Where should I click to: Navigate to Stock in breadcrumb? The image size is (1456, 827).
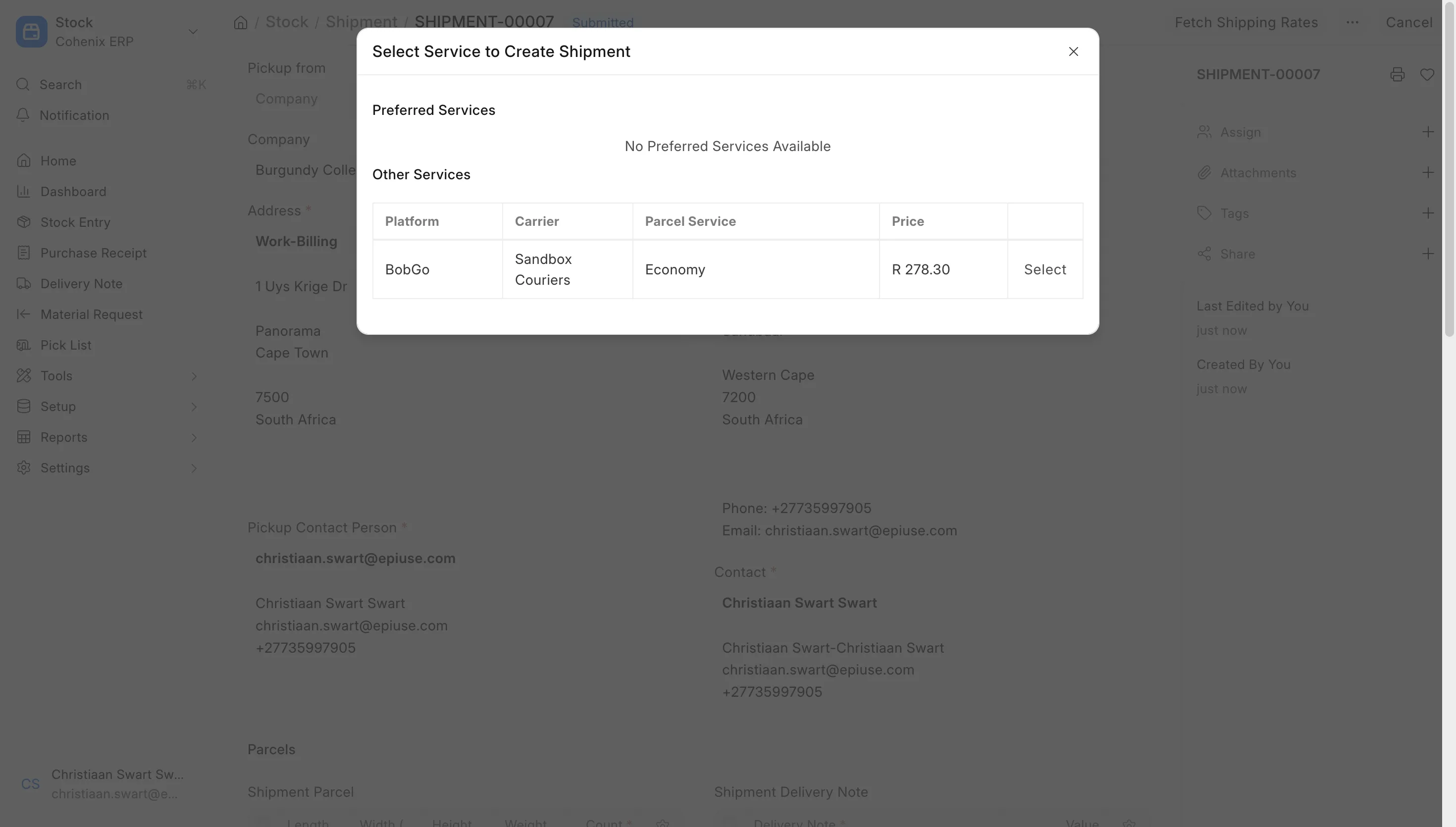click(287, 22)
